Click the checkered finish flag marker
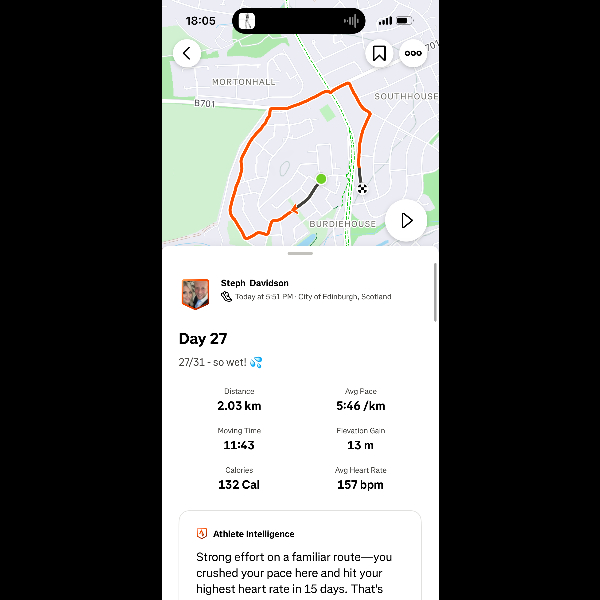This screenshot has height=600, width=600. (362, 188)
